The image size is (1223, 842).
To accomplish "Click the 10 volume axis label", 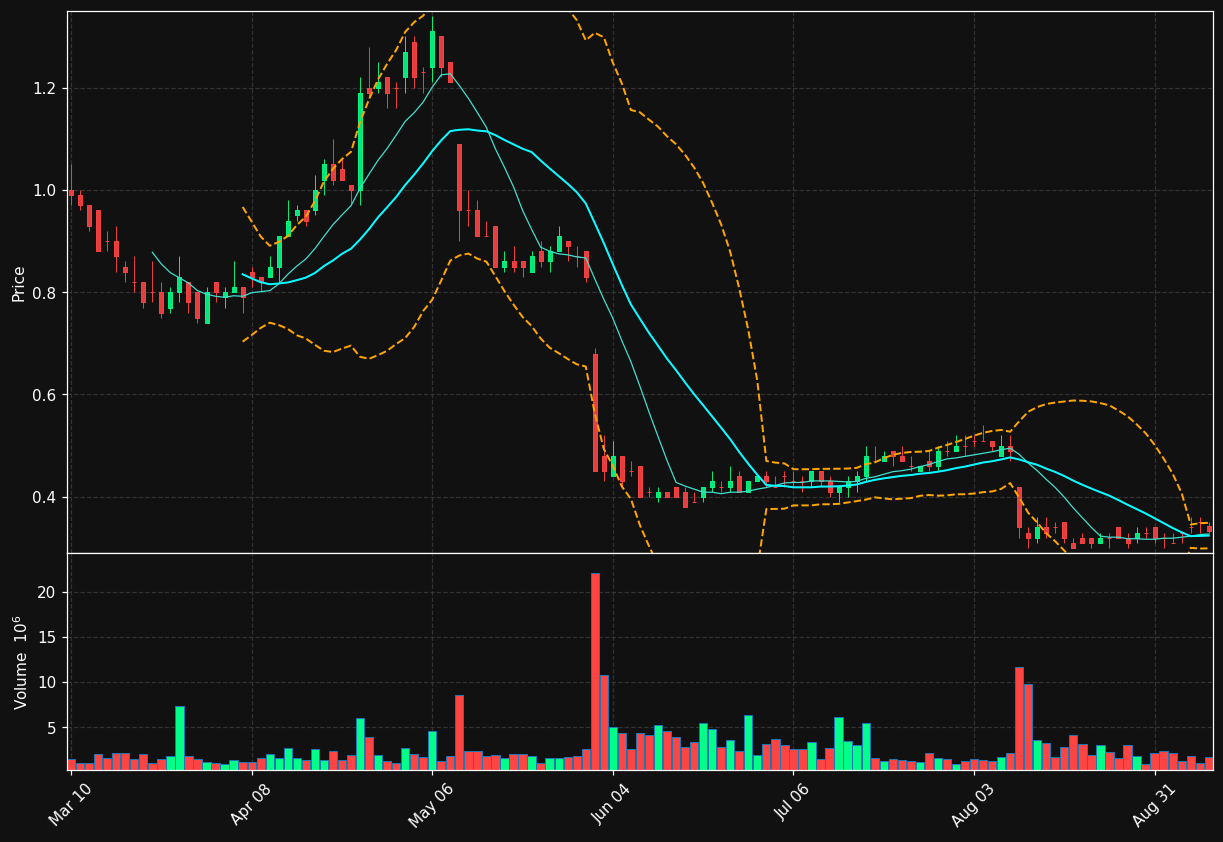I will coord(47,682).
